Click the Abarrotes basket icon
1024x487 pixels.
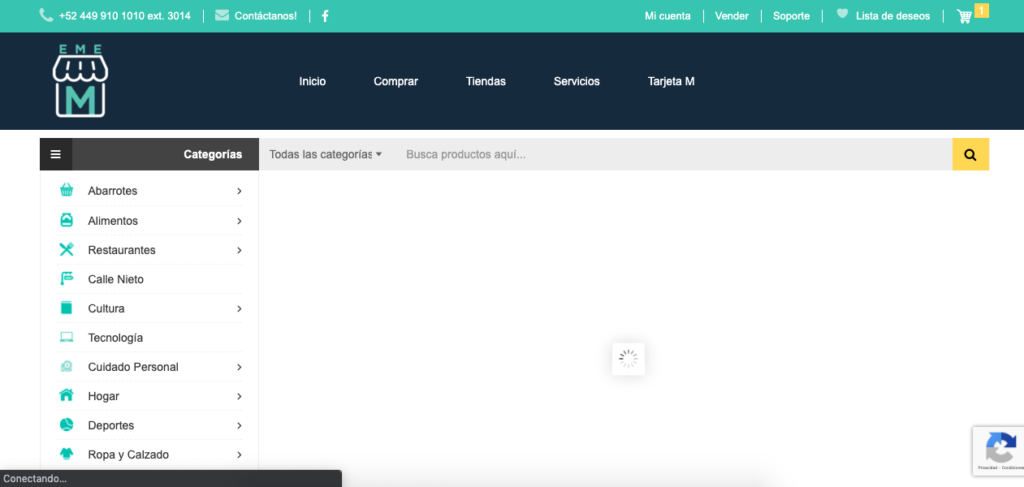tap(66, 191)
